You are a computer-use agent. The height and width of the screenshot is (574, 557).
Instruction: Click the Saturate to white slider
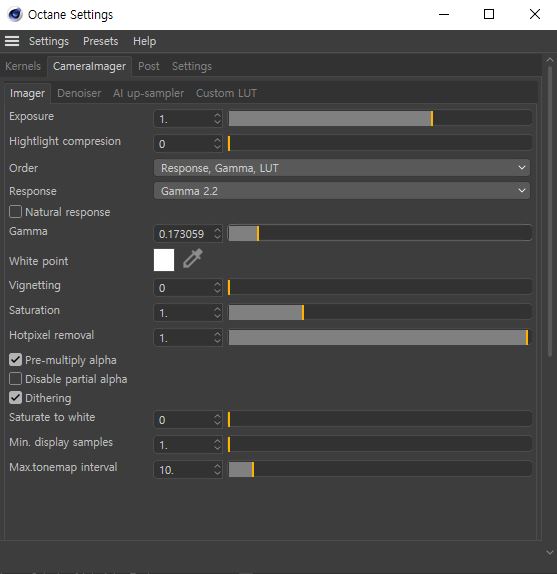[x=380, y=420]
